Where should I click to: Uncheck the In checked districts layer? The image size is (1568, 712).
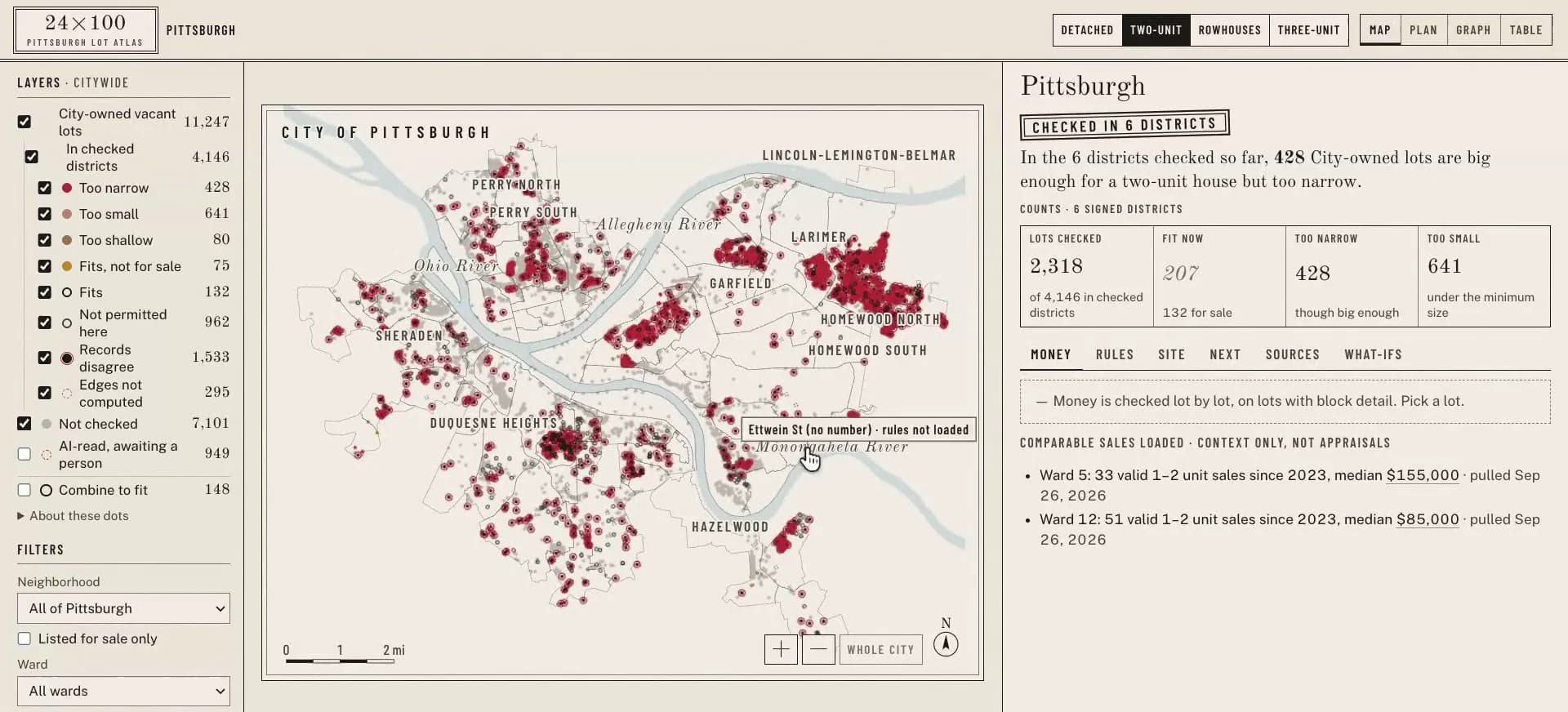pyautogui.click(x=31, y=157)
